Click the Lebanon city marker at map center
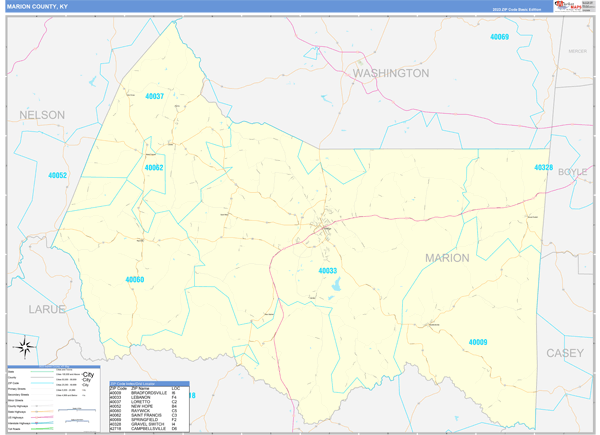This screenshot has height=435, width=600. [326, 228]
